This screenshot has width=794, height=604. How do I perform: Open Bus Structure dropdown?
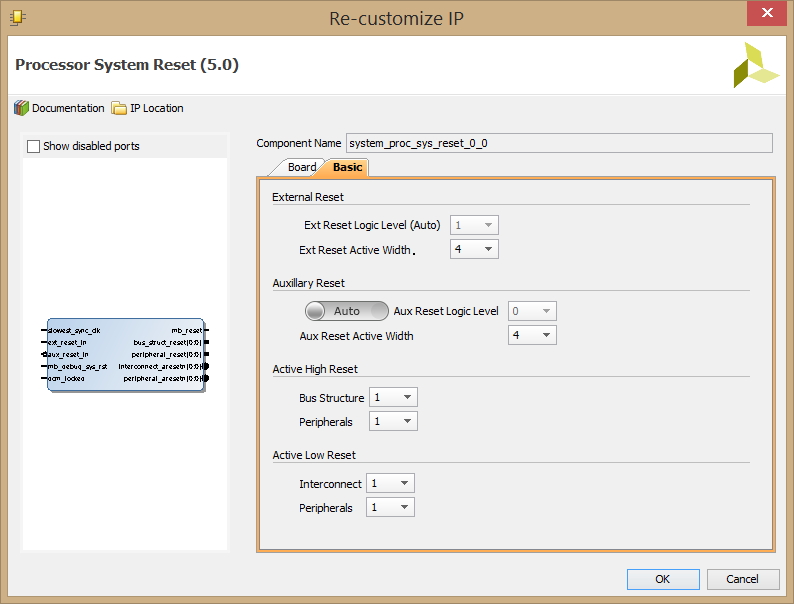pos(393,397)
